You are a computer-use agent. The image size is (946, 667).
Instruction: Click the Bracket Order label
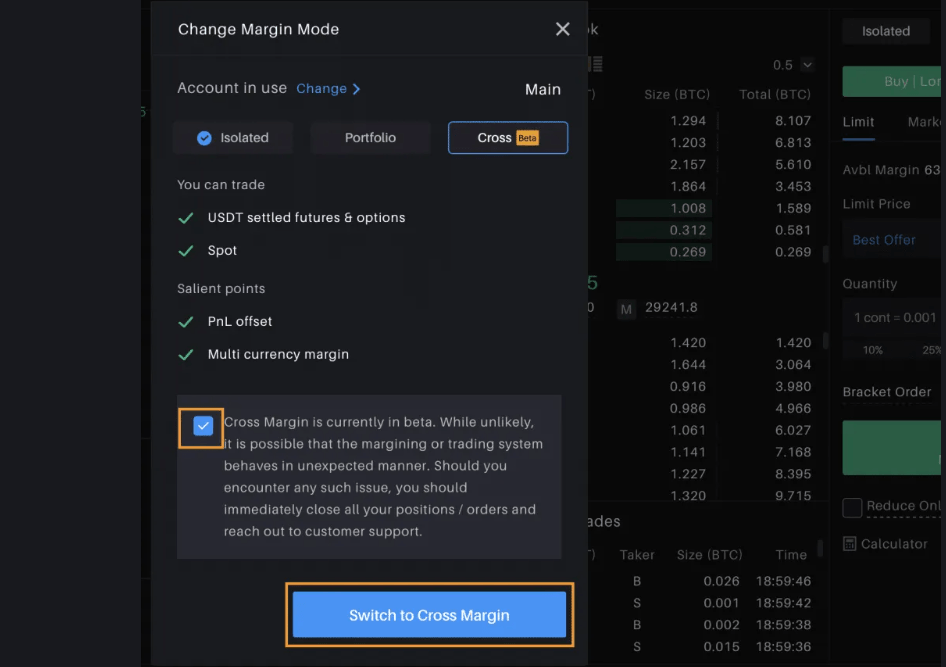[x=886, y=392]
